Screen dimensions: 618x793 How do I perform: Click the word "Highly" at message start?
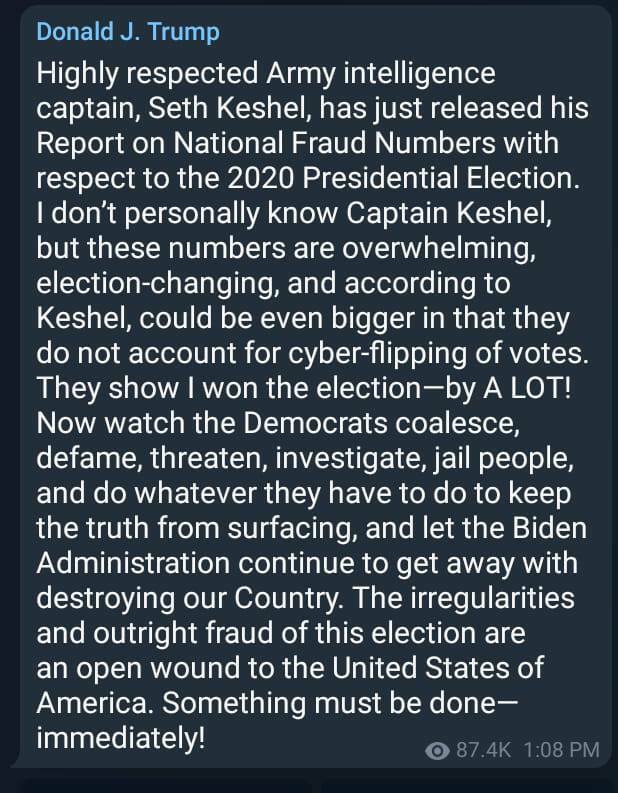[77, 74]
